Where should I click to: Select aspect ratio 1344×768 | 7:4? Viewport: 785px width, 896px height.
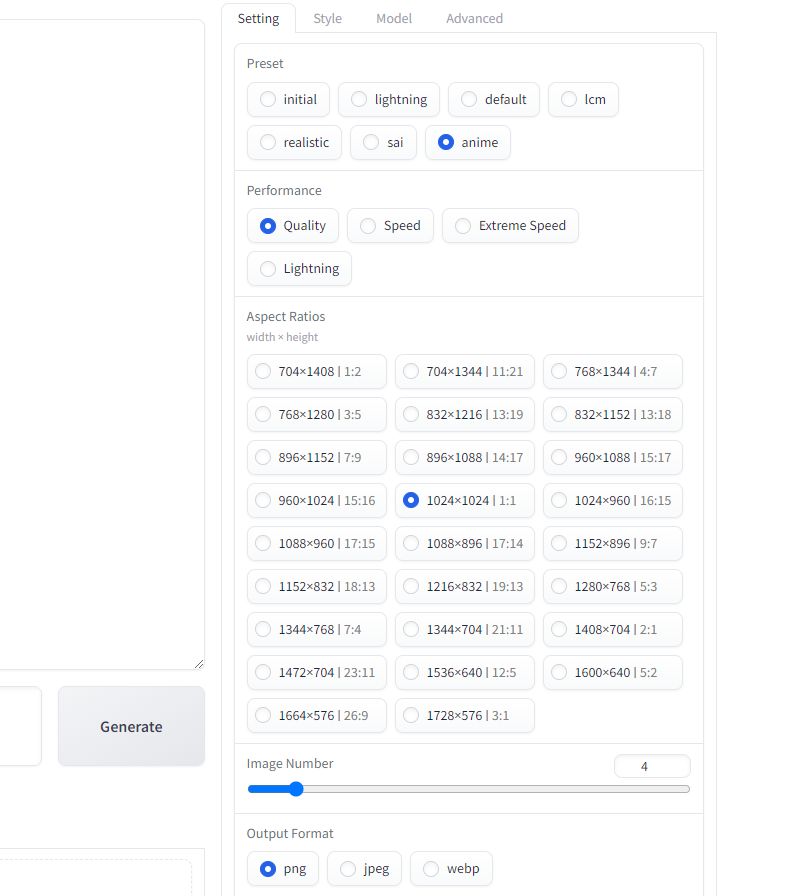pyautogui.click(x=317, y=629)
